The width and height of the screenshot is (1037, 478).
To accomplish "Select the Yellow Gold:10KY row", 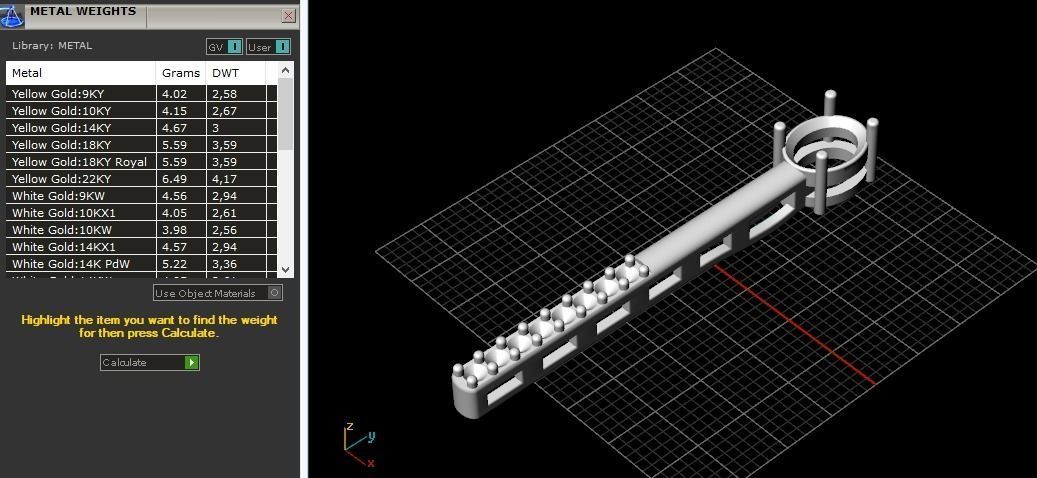I will 142,111.
